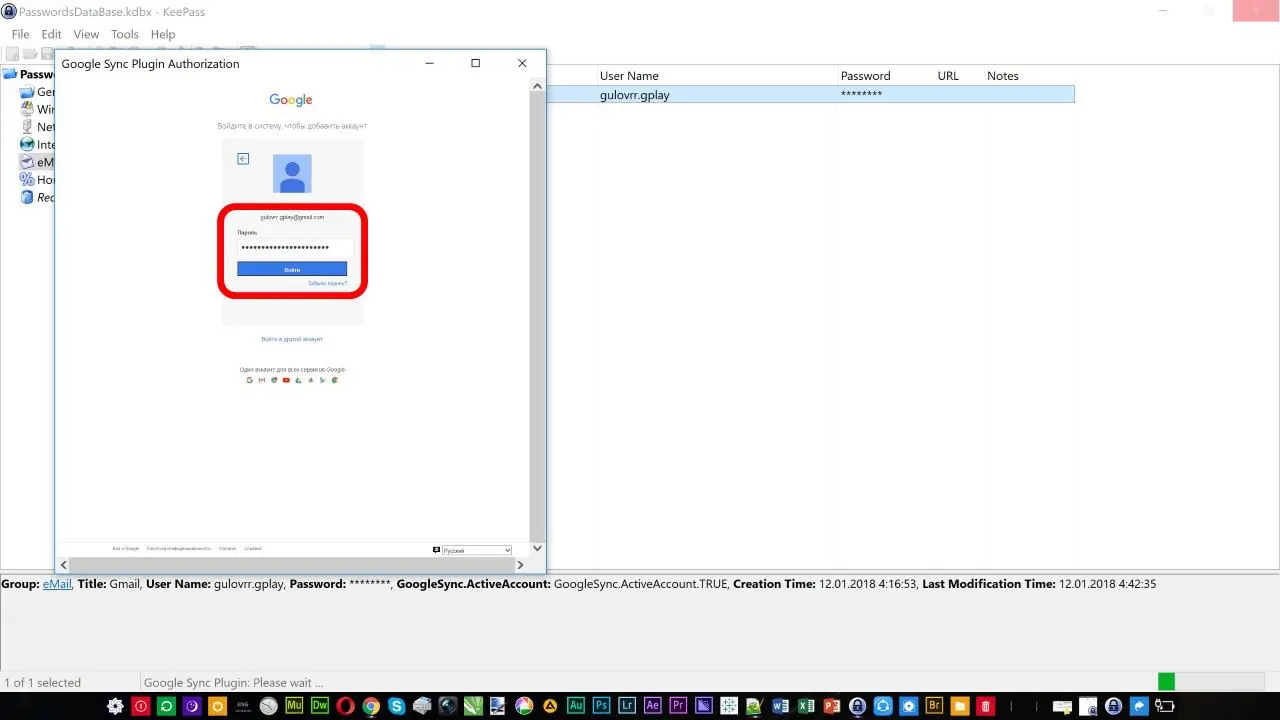This screenshot has width=1280, height=720.
Task: Open Adobe Dreamweaver from the taskbar
Action: pos(320,706)
